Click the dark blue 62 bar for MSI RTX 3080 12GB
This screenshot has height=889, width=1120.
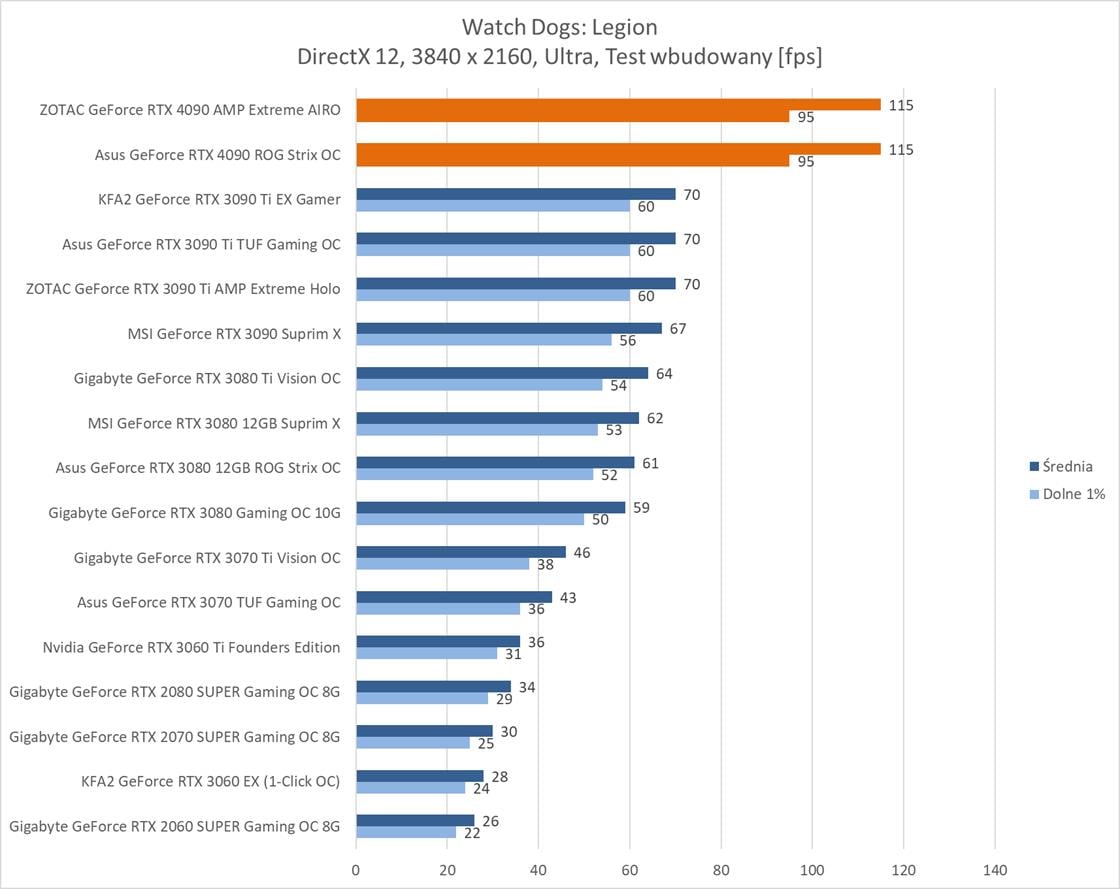[498, 418]
